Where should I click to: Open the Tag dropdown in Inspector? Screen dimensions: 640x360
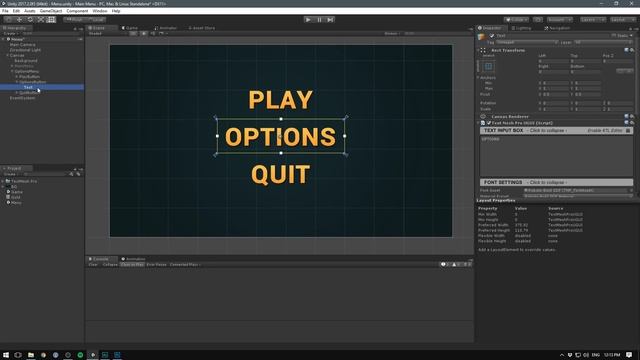tap(527, 42)
